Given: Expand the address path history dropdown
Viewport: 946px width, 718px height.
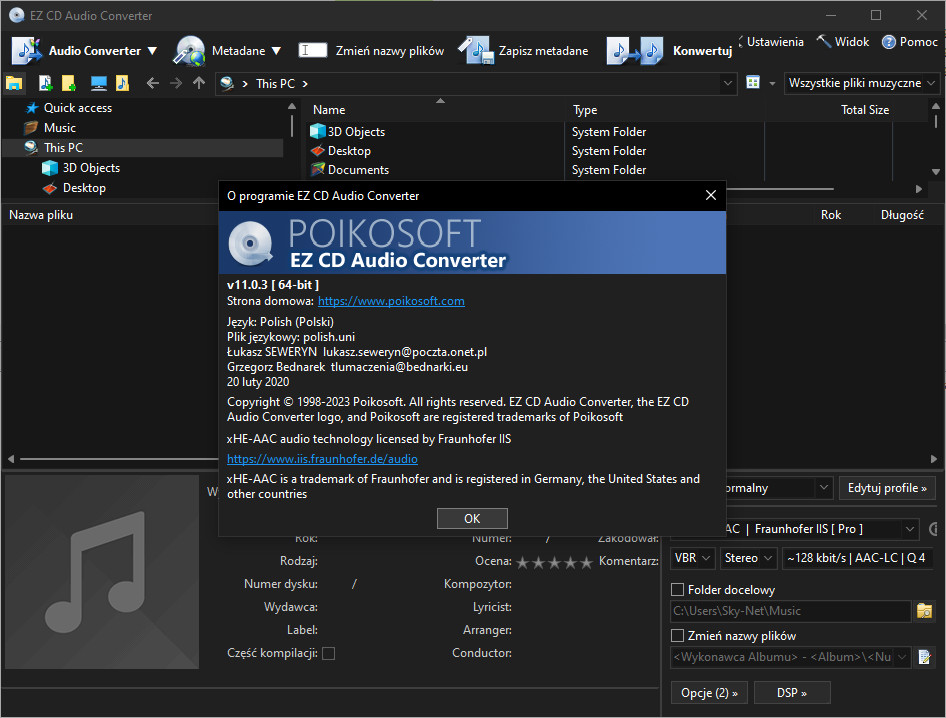Looking at the screenshot, I should tap(728, 83).
